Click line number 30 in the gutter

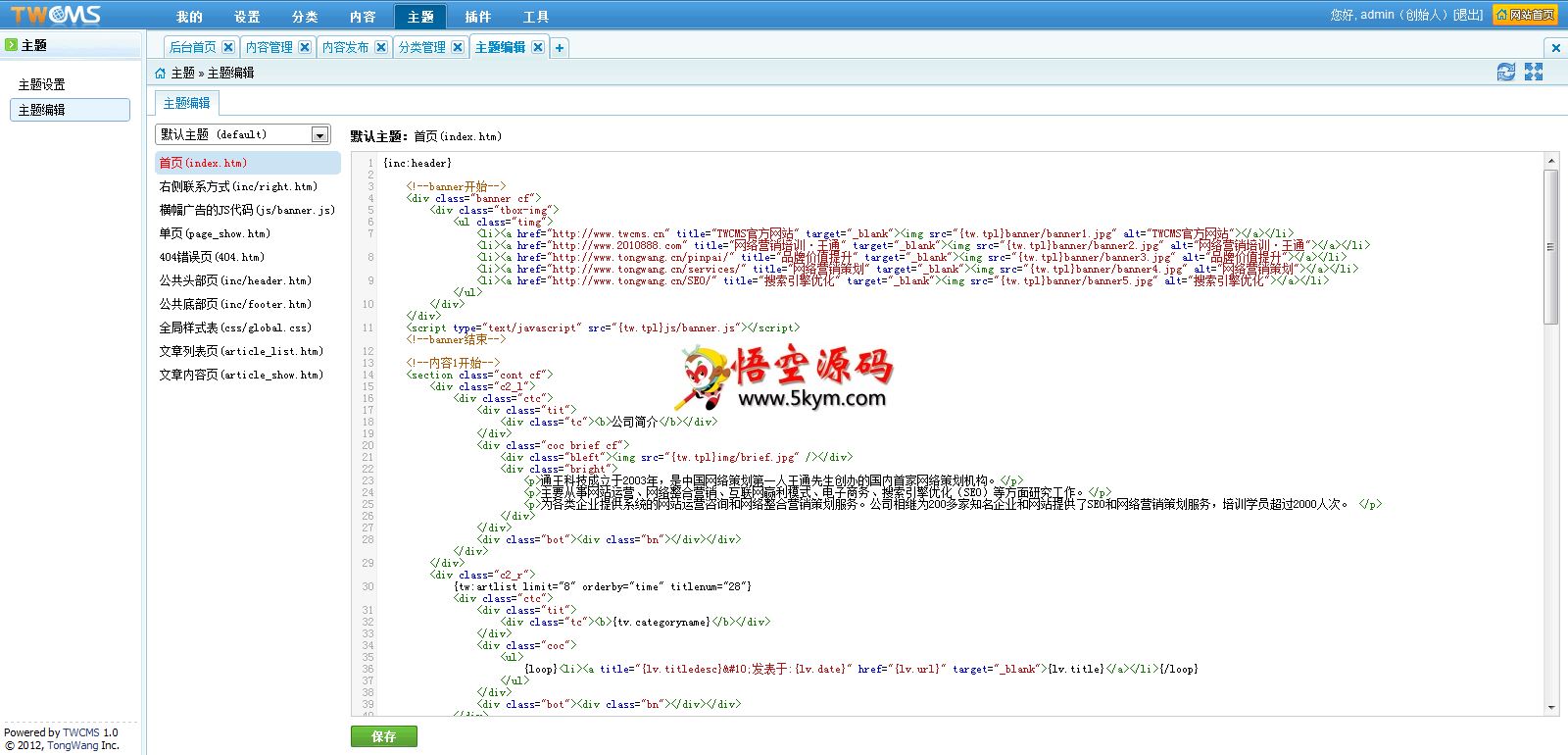tap(367, 586)
